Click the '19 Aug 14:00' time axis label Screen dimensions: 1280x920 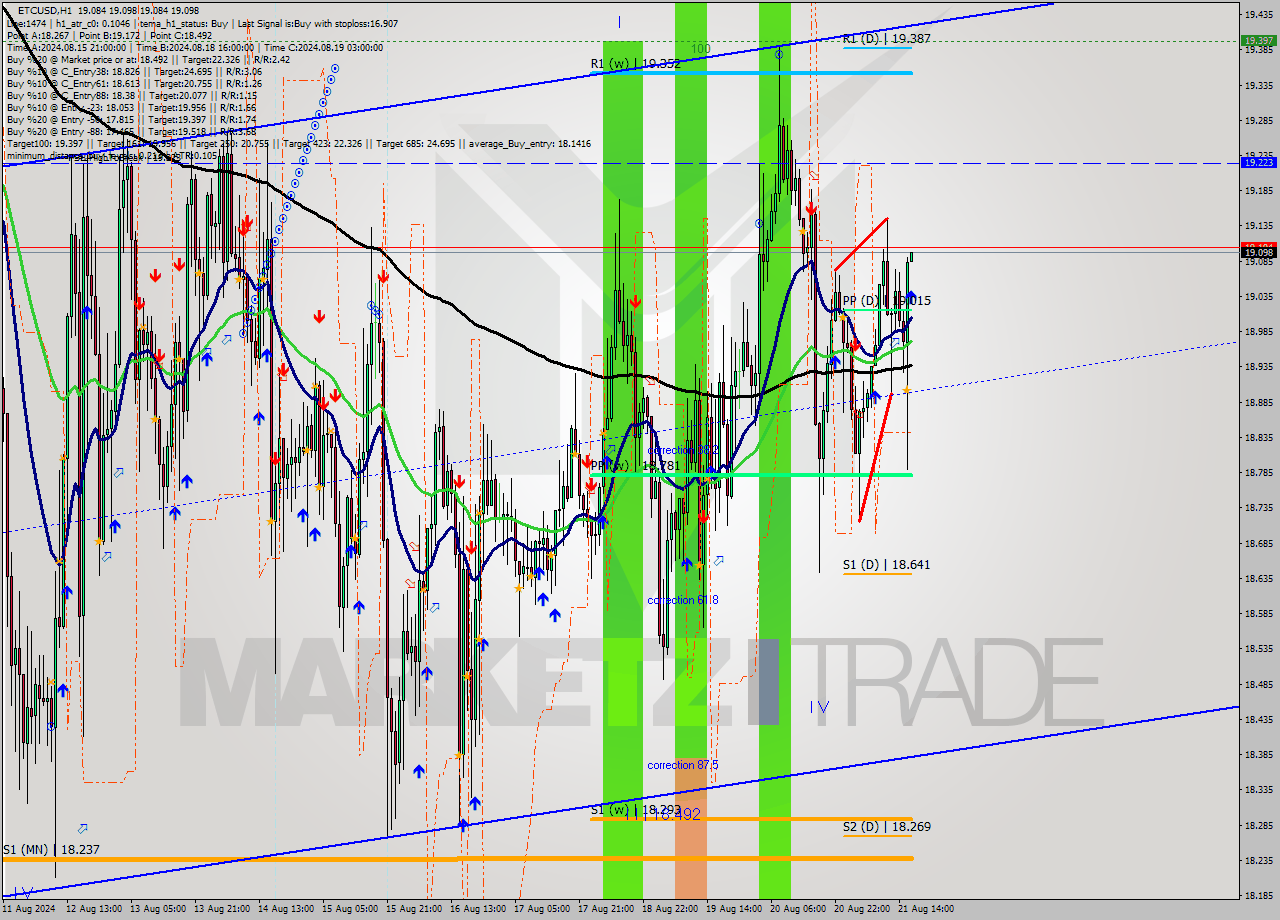tap(734, 909)
